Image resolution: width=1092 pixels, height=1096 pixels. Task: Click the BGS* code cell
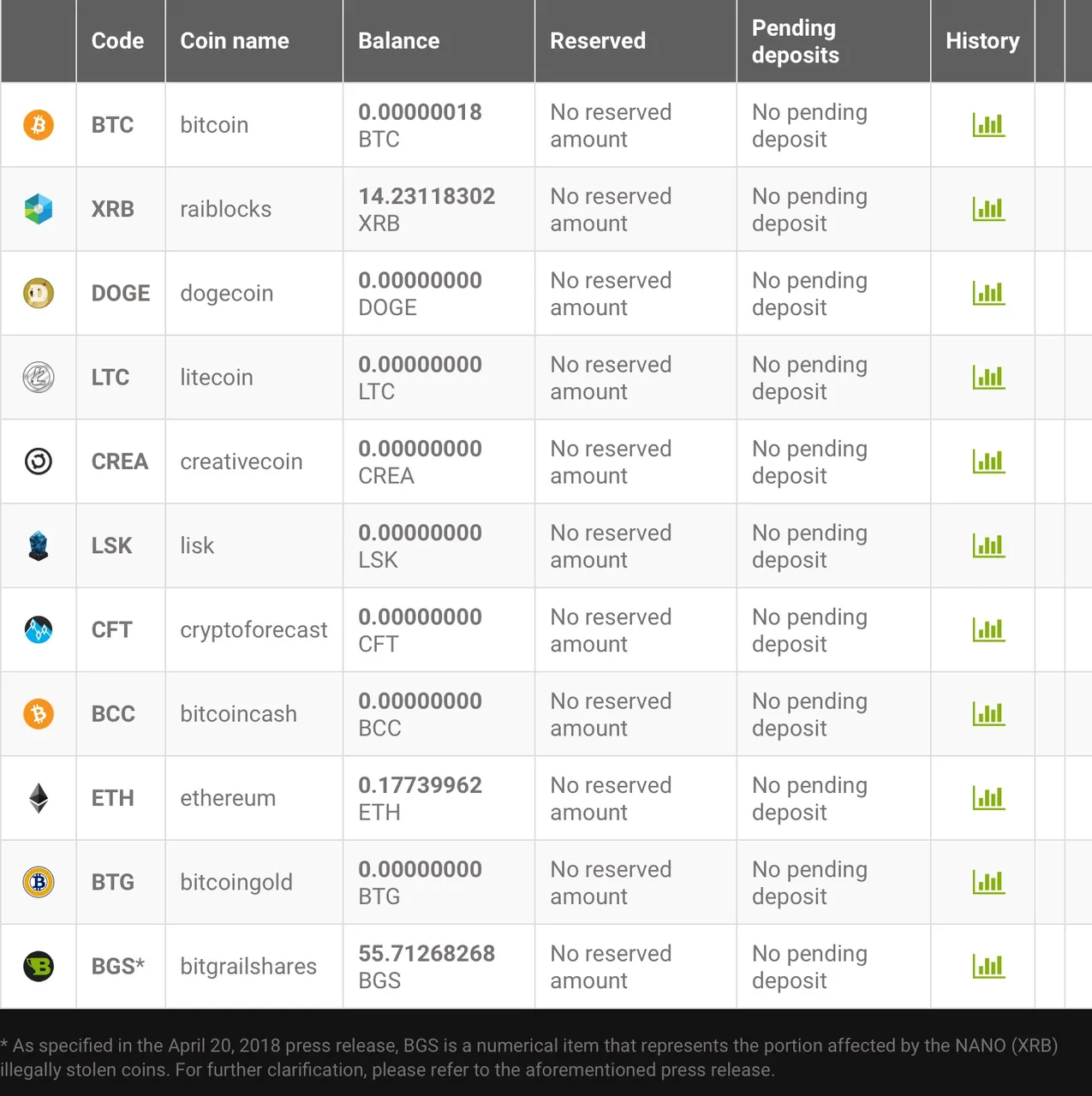pos(118,967)
